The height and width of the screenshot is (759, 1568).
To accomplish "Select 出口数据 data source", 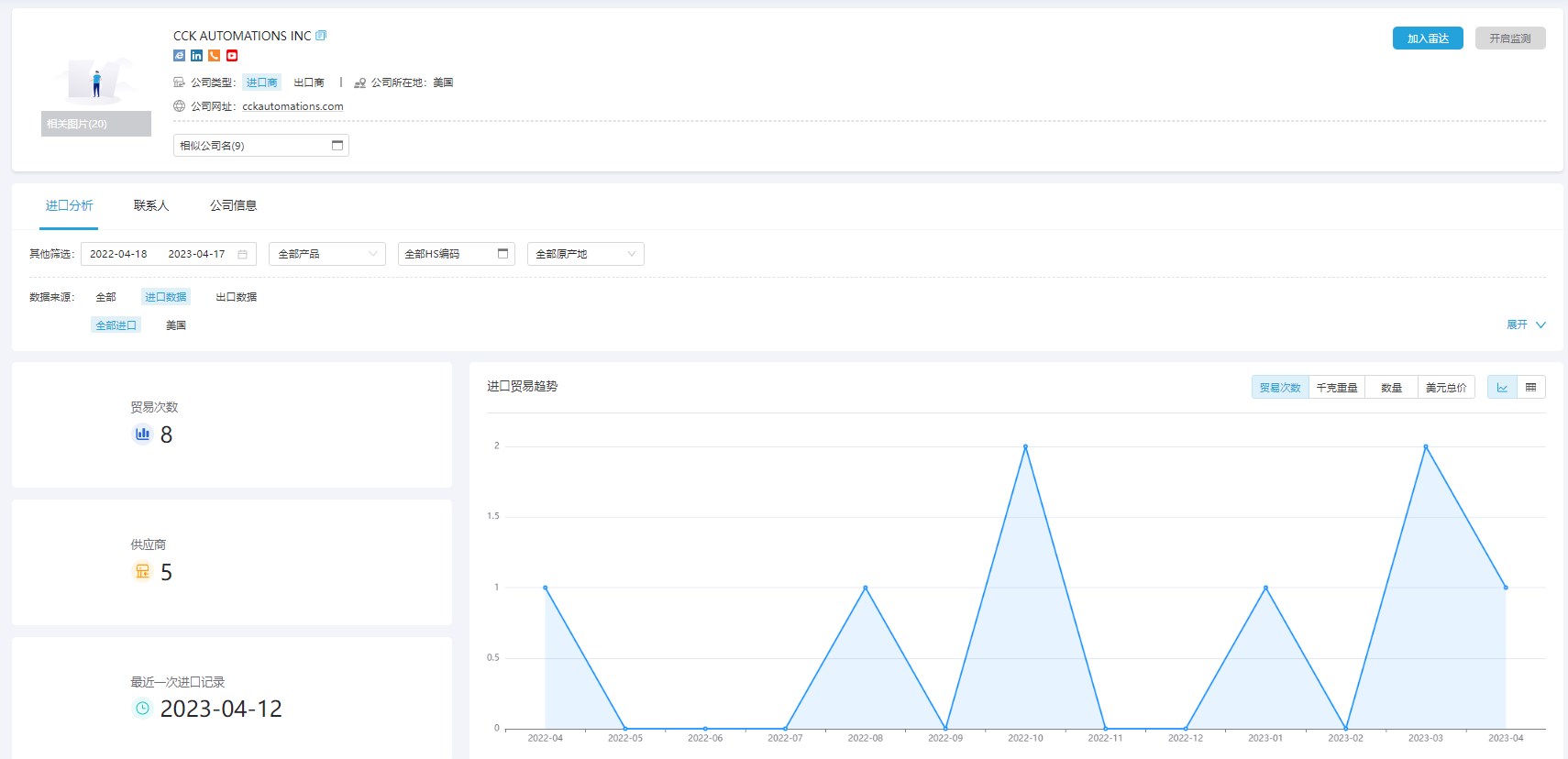I will [x=237, y=297].
